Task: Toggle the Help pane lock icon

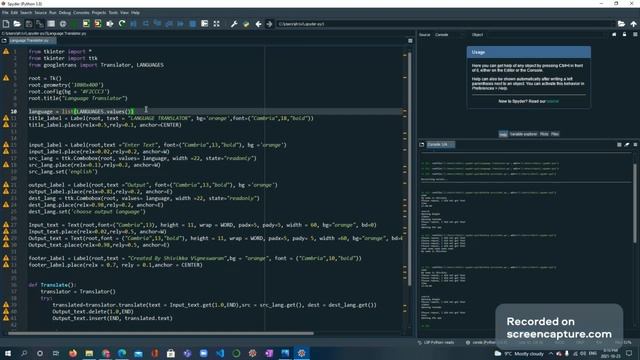Action: (x=624, y=35)
